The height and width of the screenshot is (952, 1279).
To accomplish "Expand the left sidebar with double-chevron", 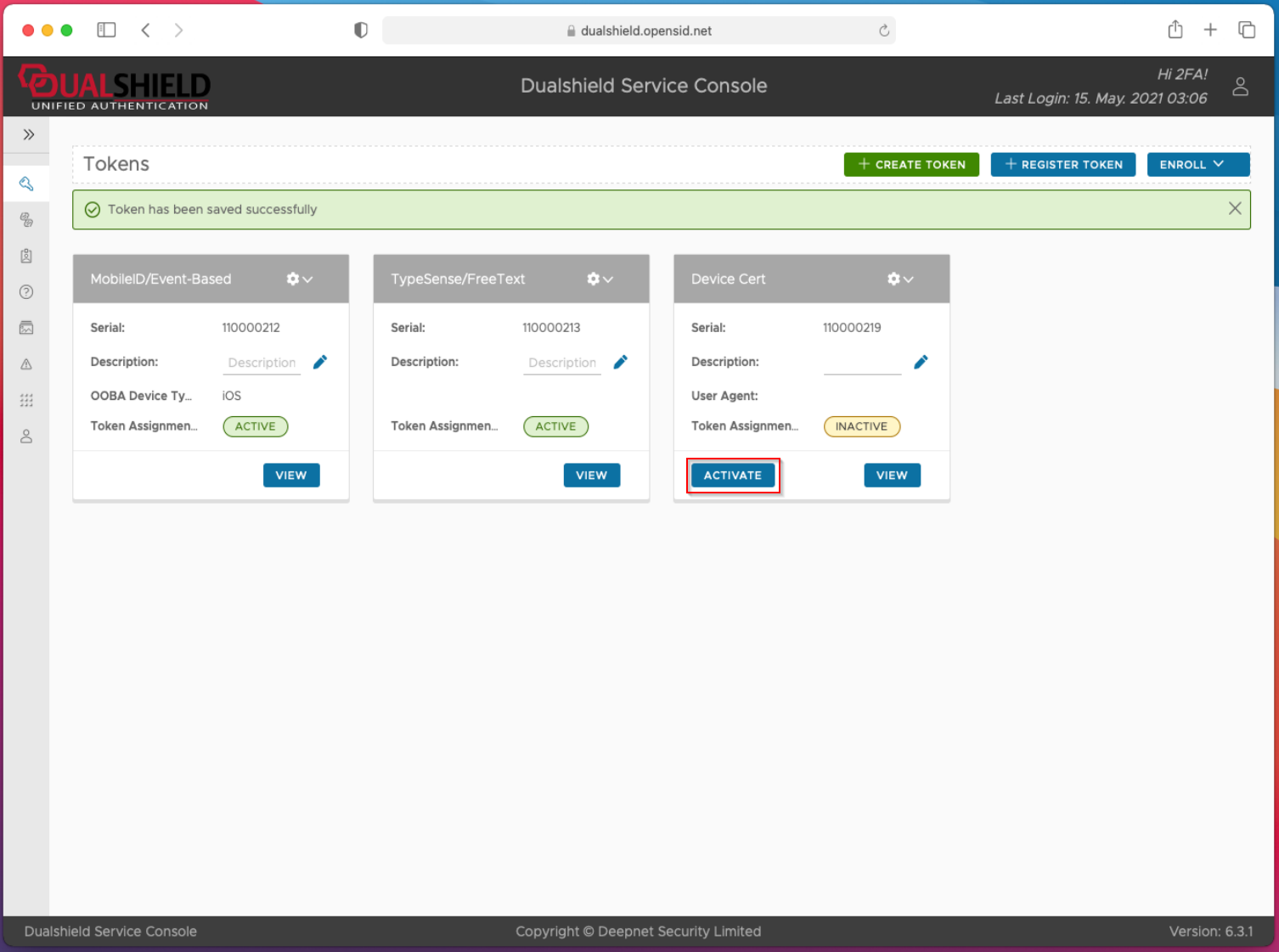I will pyautogui.click(x=28, y=134).
